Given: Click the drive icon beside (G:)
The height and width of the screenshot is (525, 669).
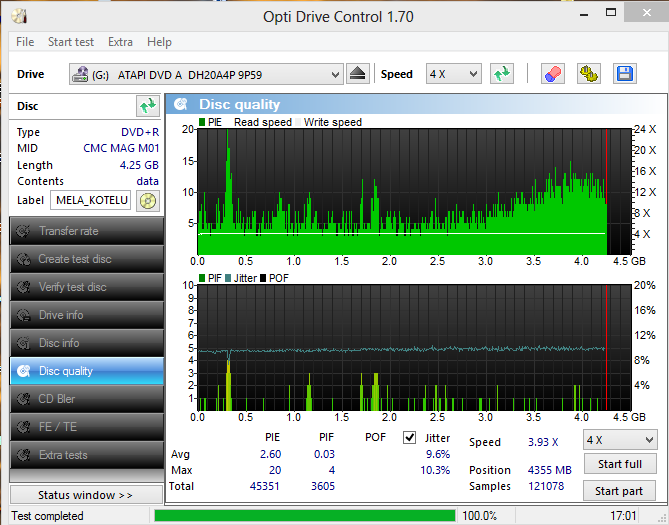Looking at the screenshot, I should tap(80, 75).
